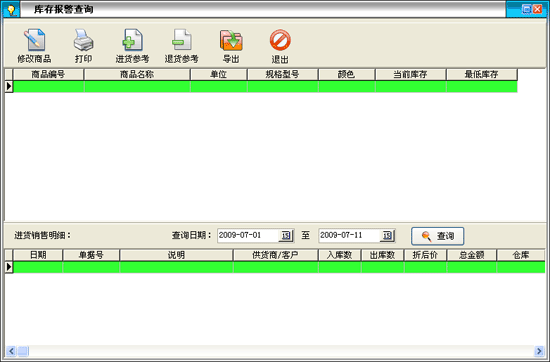
Task: Print the report using the 打印 icon
Action: (83, 46)
